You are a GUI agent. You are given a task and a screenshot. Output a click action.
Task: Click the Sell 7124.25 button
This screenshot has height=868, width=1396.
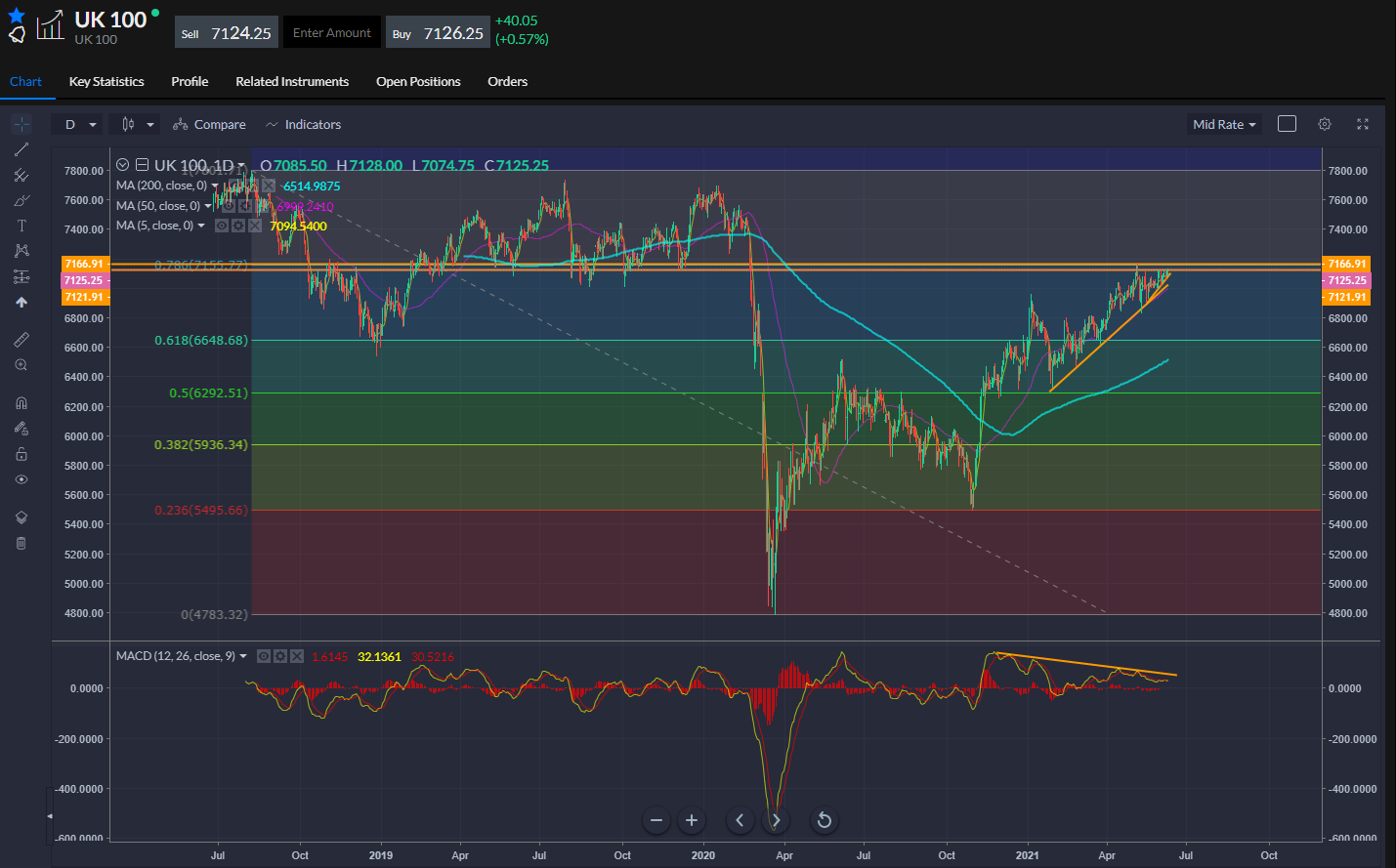pos(227,33)
